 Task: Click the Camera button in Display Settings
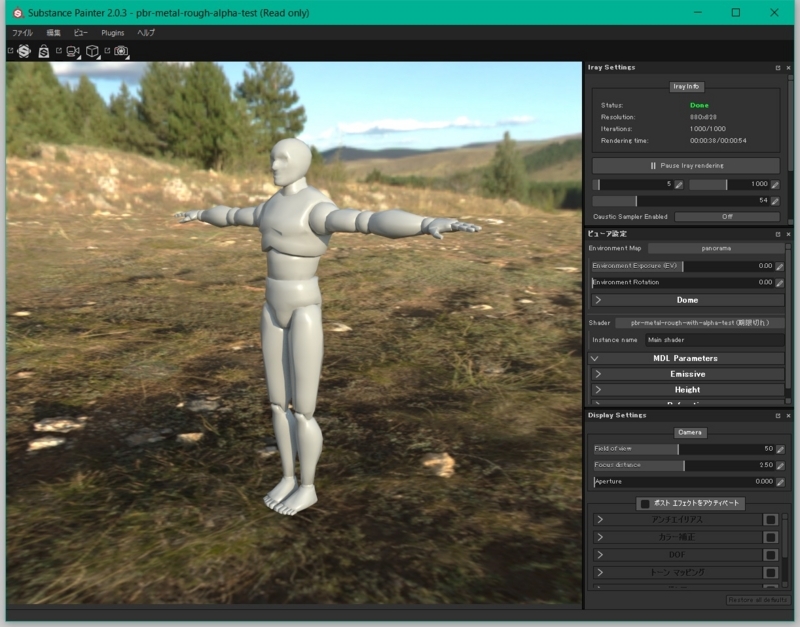pyautogui.click(x=690, y=433)
